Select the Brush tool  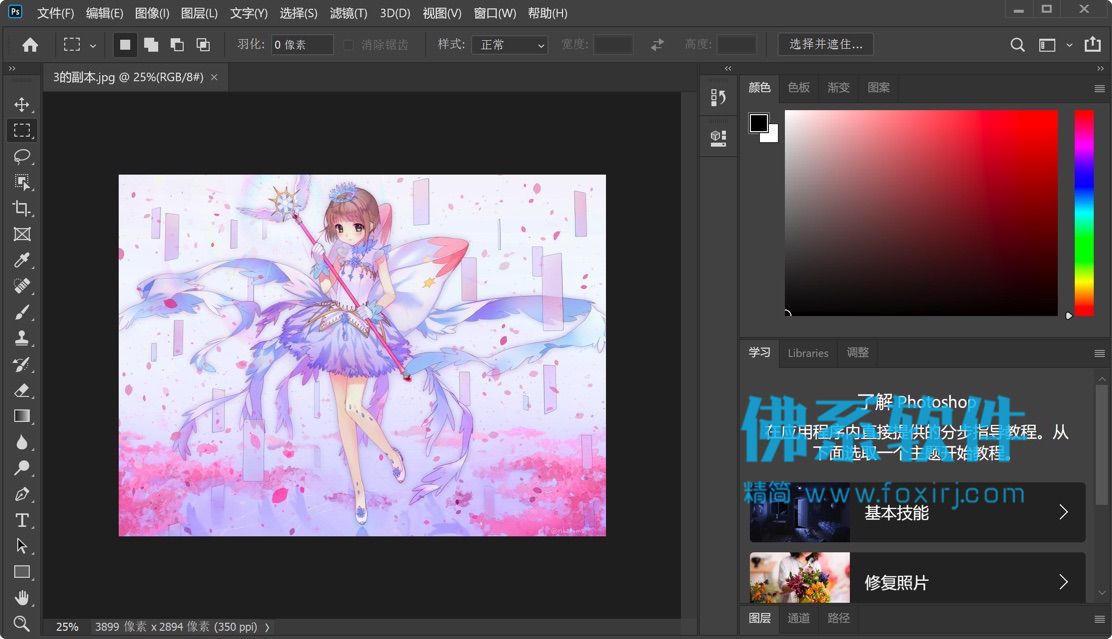(22, 313)
